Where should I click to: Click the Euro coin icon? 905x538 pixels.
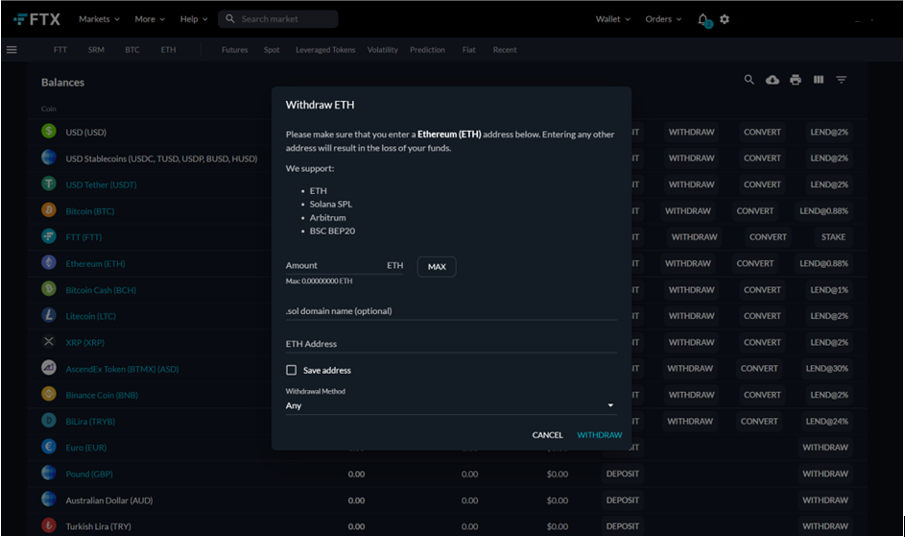click(x=49, y=446)
